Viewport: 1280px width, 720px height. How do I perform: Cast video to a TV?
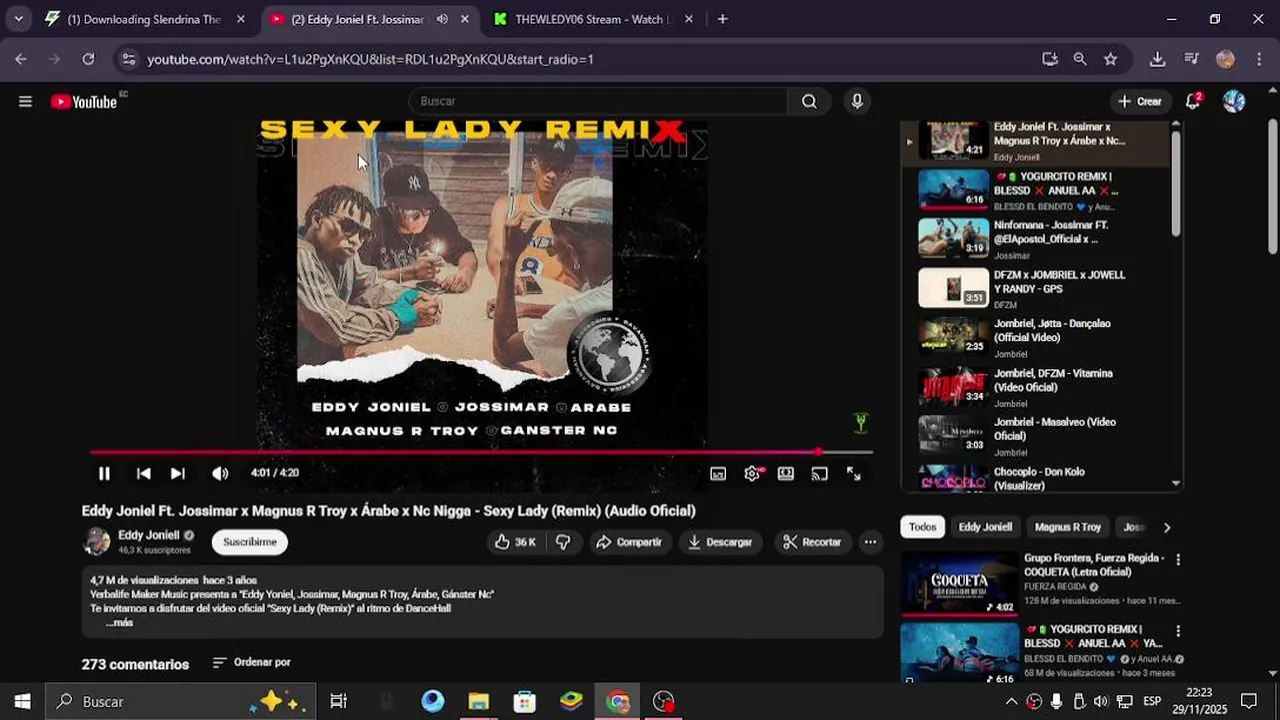(x=820, y=474)
